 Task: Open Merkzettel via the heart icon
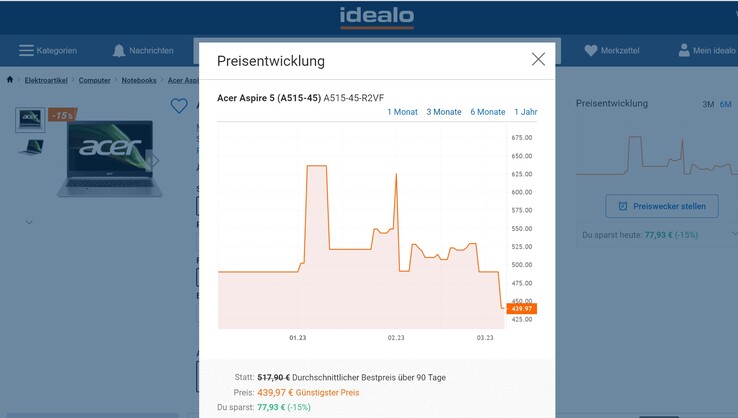tap(592, 51)
